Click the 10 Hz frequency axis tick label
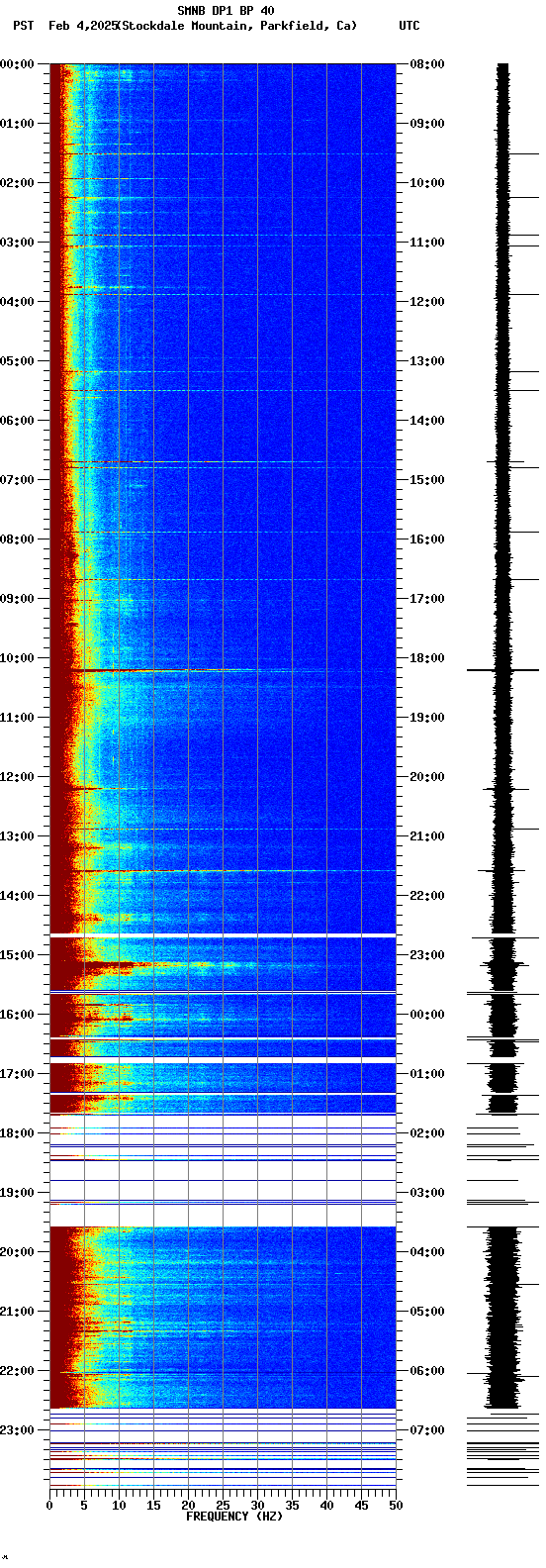This screenshot has height=1568, width=546. point(119,1506)
